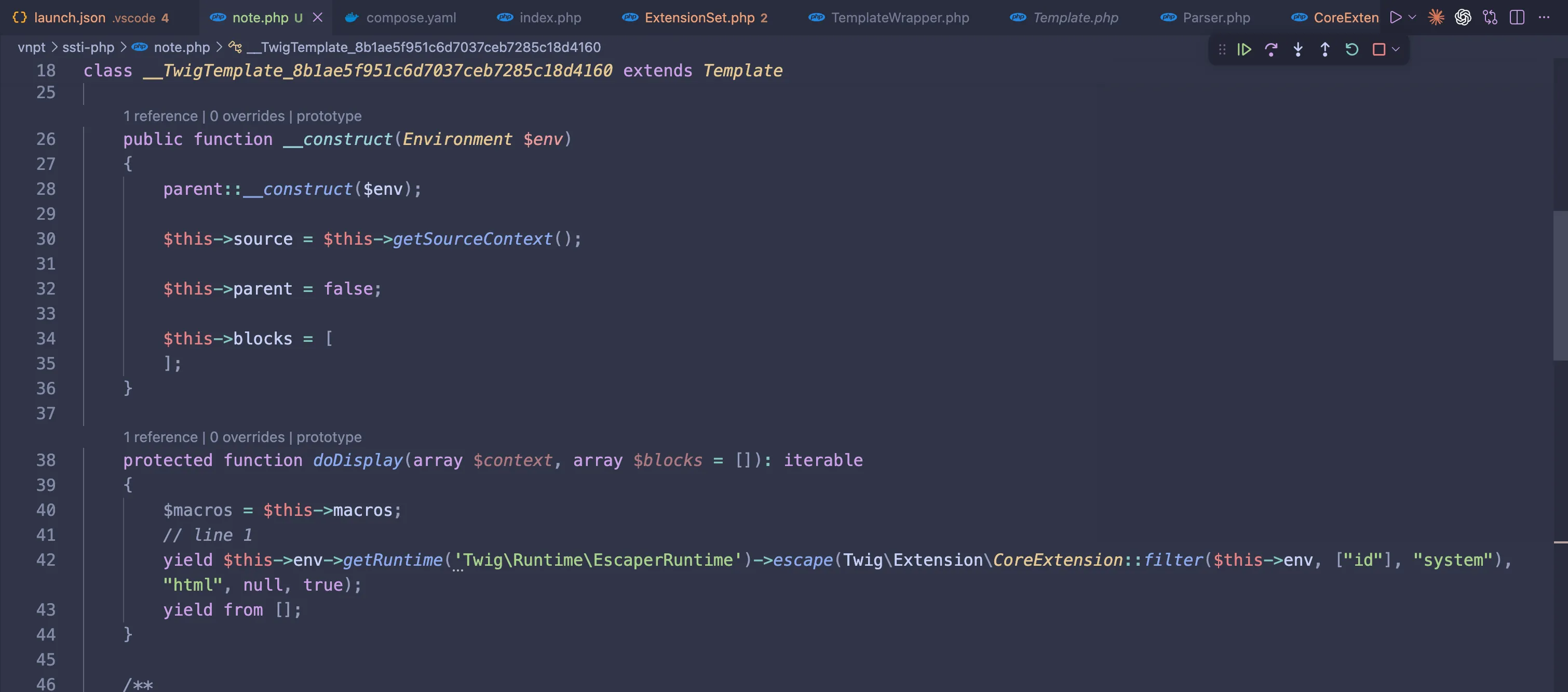This screenshot has height=692, width=1568.
Task: Click the braces icon on launch.json tab
Action: coord(20,18)
